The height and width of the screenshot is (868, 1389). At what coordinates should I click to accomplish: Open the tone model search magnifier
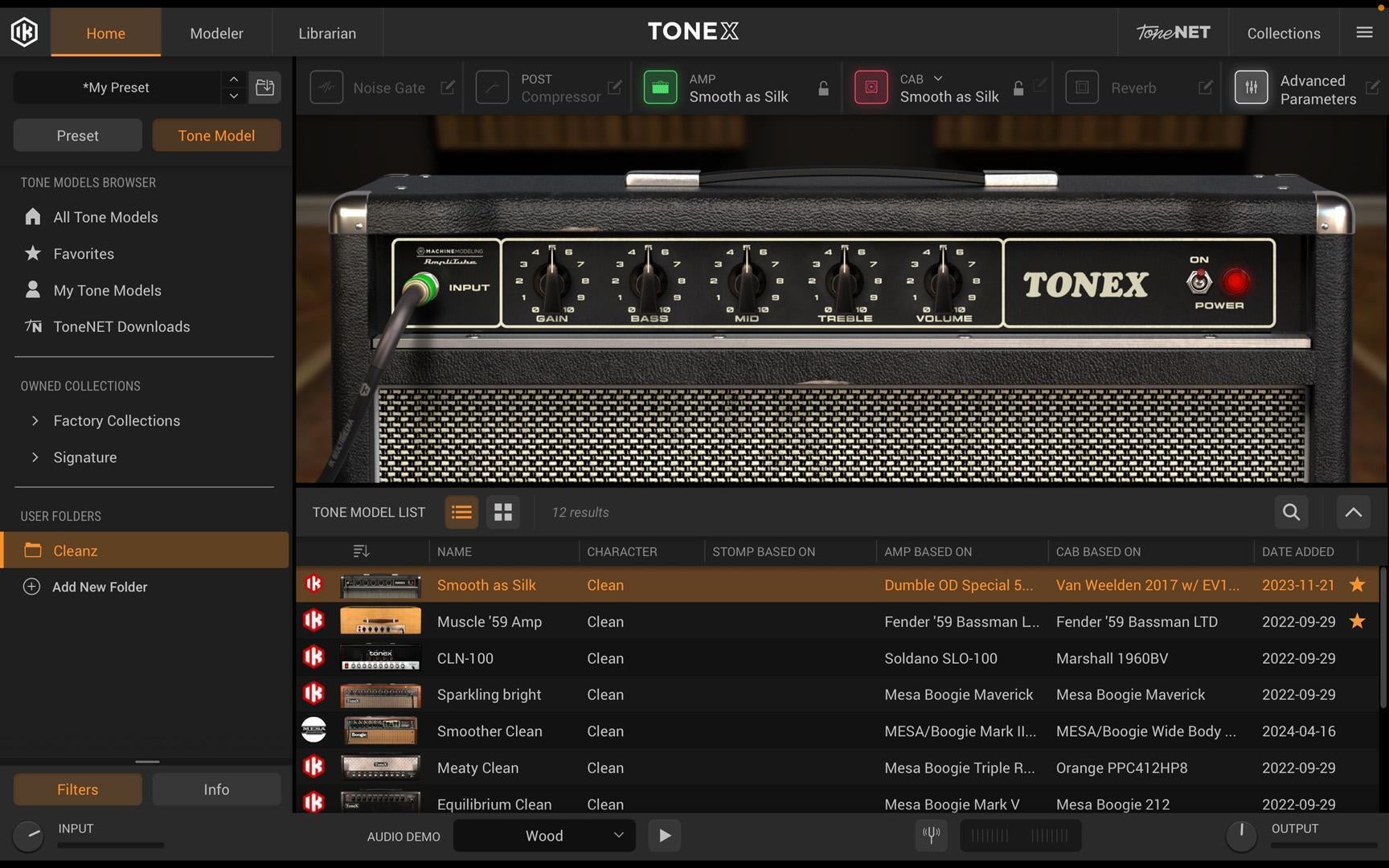click(1291, 512)
